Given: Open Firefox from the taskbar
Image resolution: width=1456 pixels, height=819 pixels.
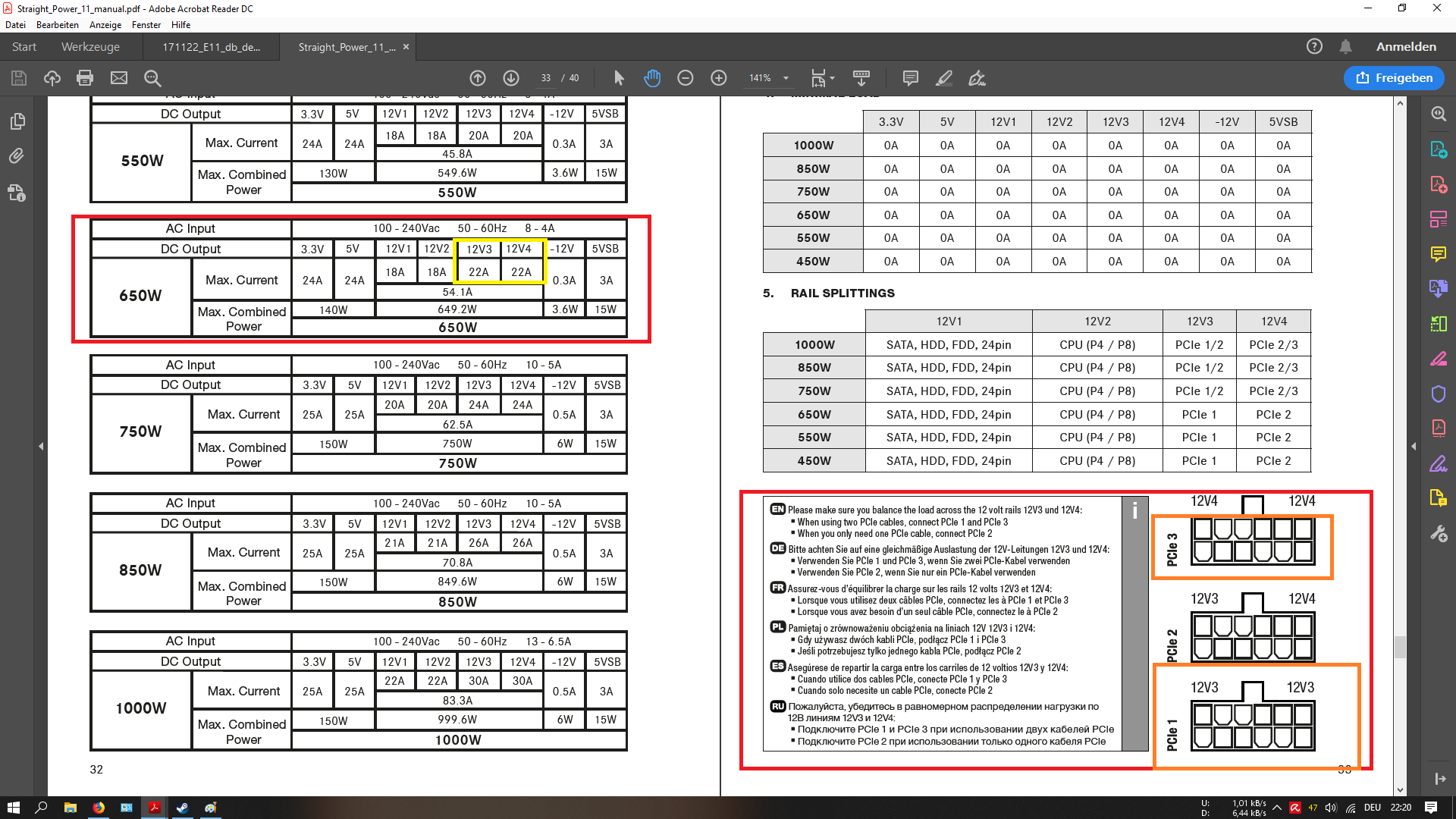Looking at the screenshot, I should pyautogui.click(x=99, y=808).
